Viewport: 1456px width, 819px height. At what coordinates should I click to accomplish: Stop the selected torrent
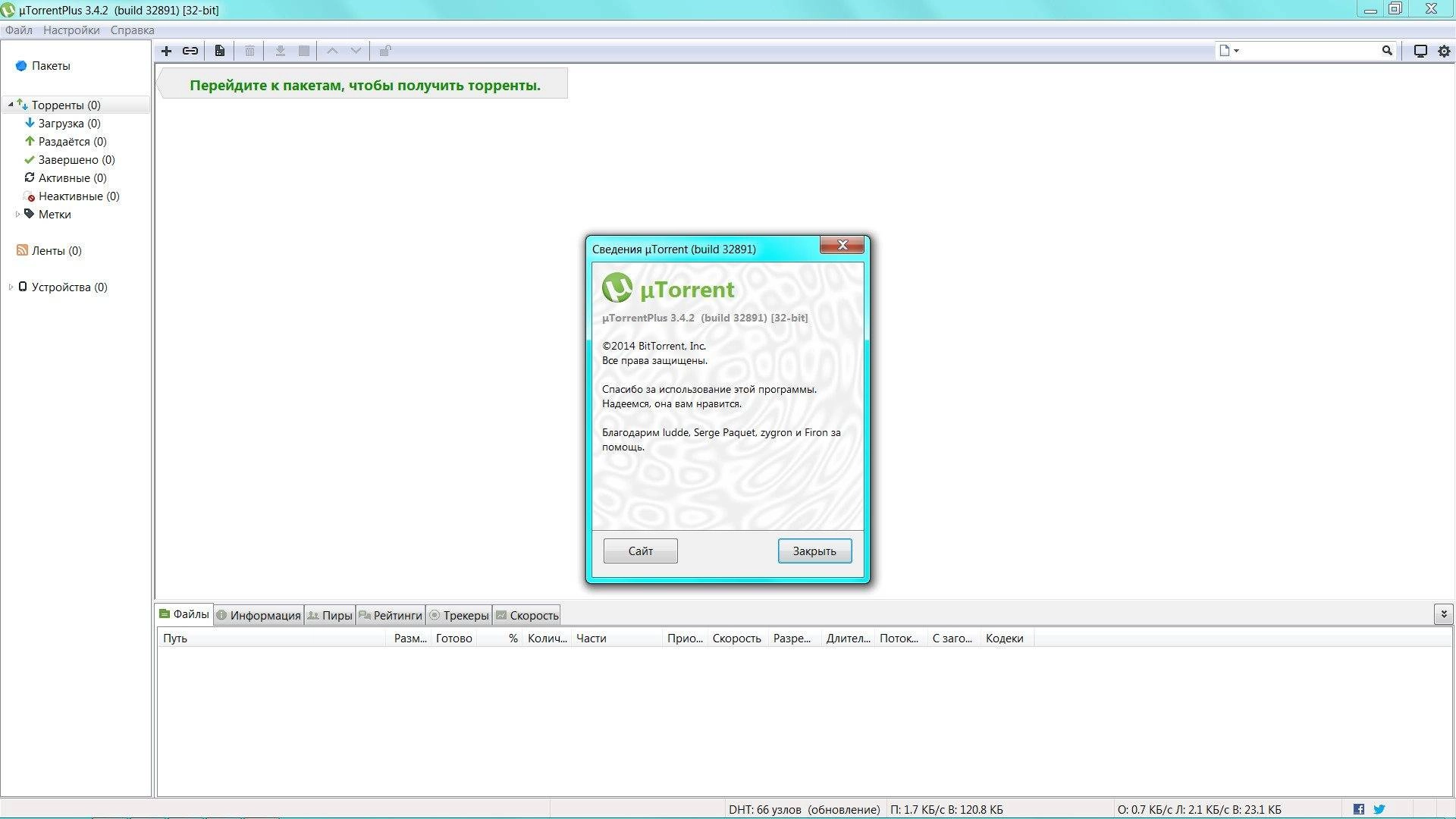coord(303,50)
